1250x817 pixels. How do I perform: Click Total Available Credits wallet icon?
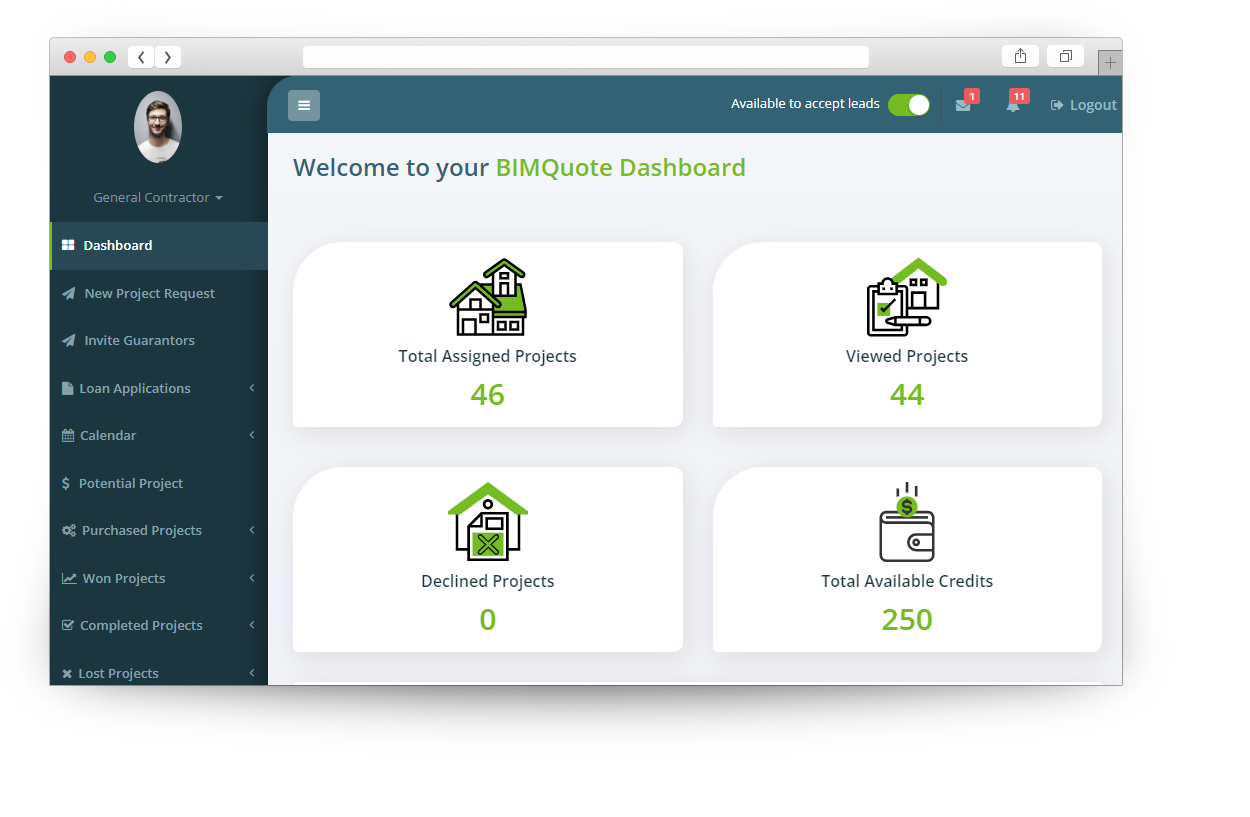(x=907, y=522)
